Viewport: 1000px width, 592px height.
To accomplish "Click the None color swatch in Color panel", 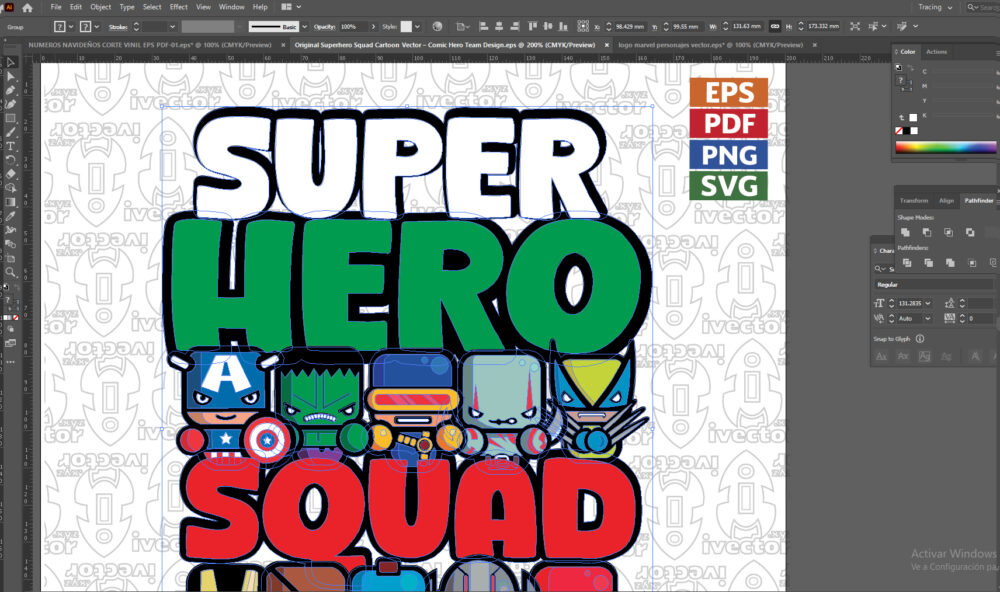I will 899,131.
